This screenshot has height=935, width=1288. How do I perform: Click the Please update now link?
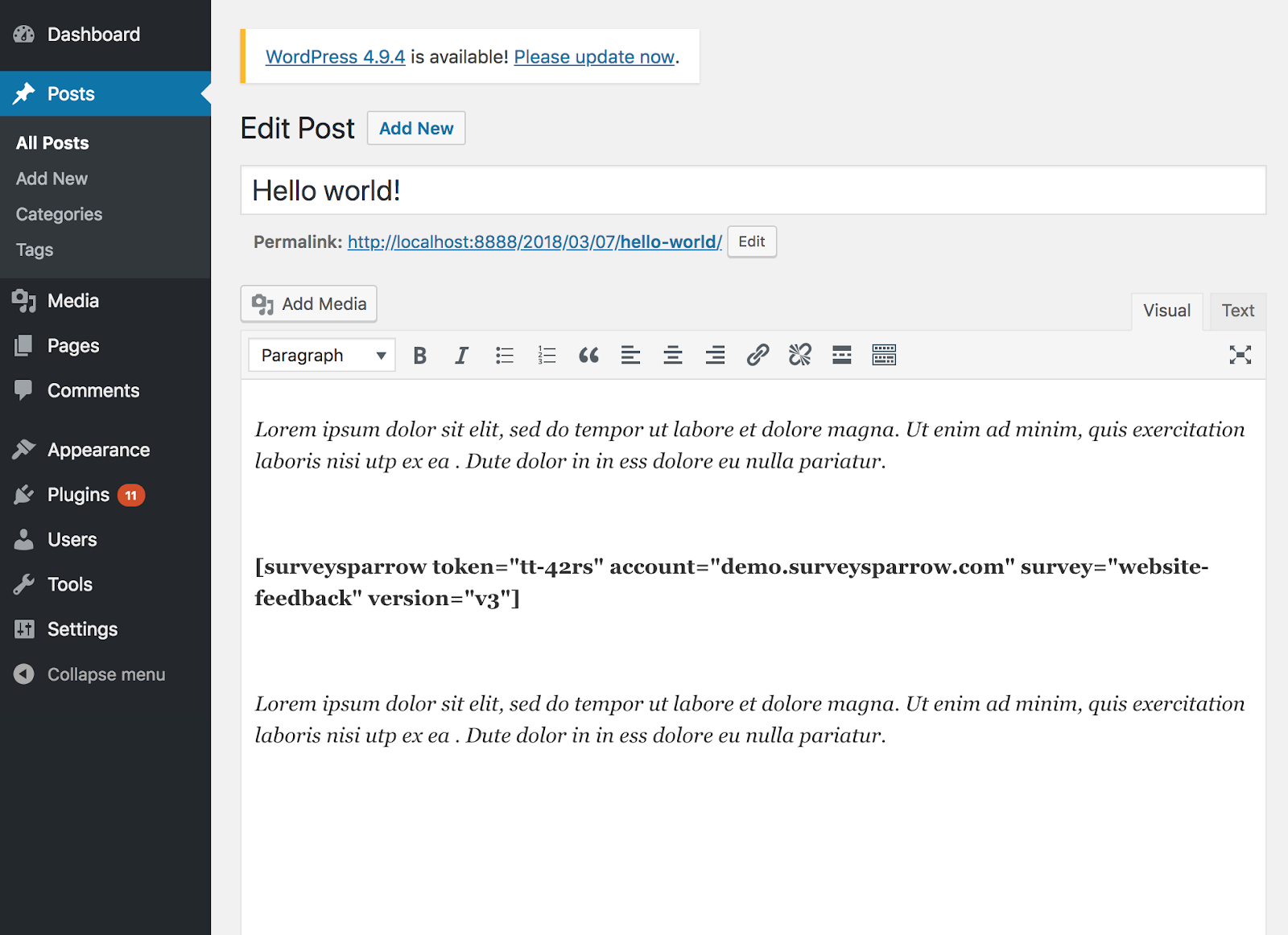coord(594,57)
